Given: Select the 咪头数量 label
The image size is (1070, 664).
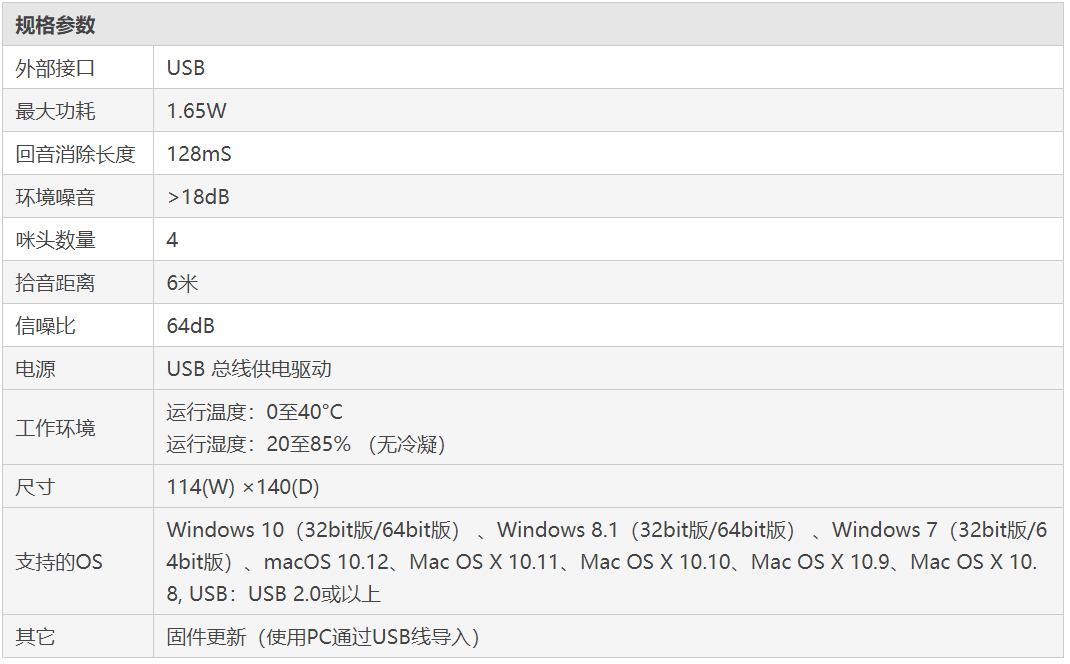Looking at the screenshot, I should click(x=55, y=240).
